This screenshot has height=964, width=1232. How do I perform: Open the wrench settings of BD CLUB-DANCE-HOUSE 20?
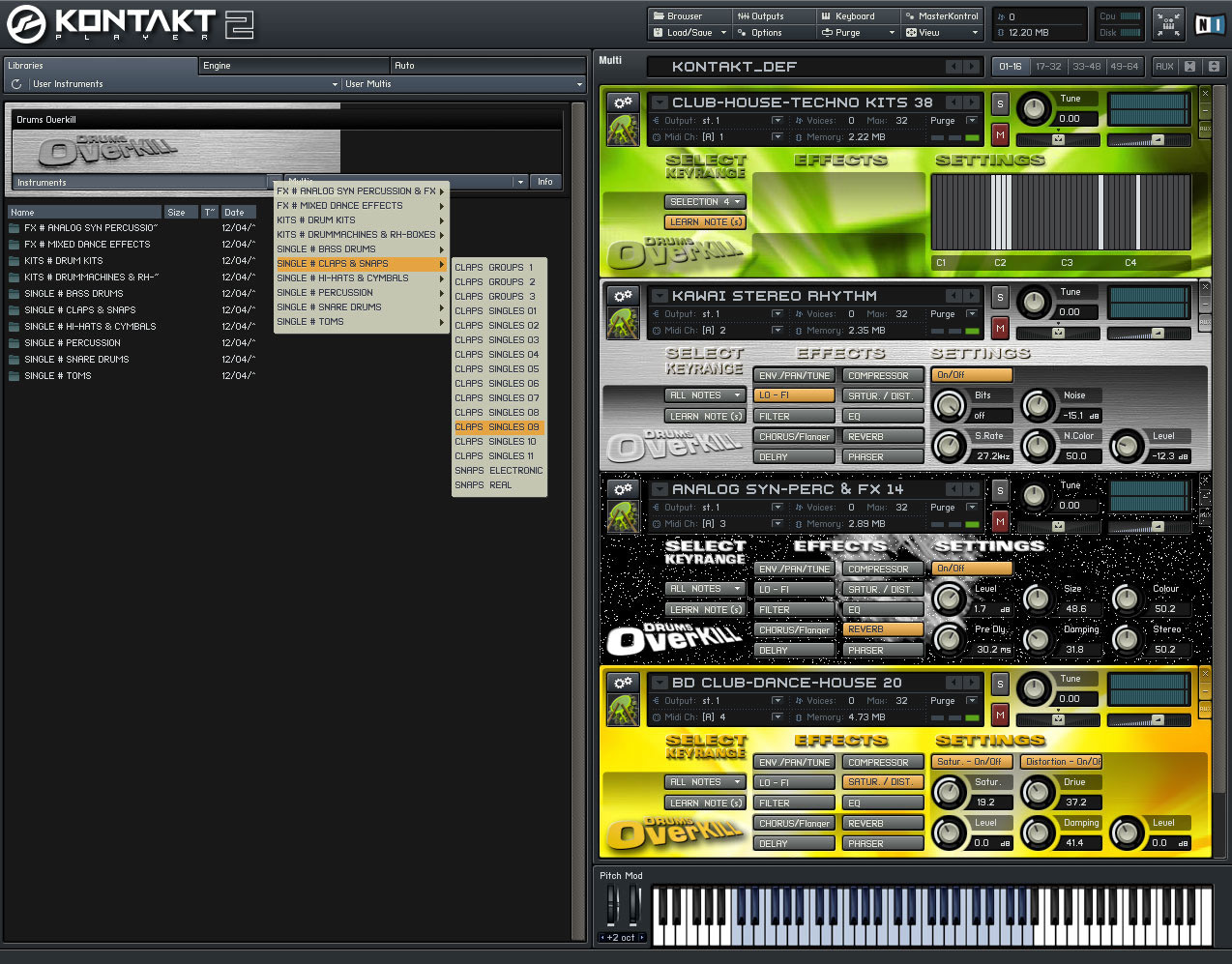click(623, 682)
